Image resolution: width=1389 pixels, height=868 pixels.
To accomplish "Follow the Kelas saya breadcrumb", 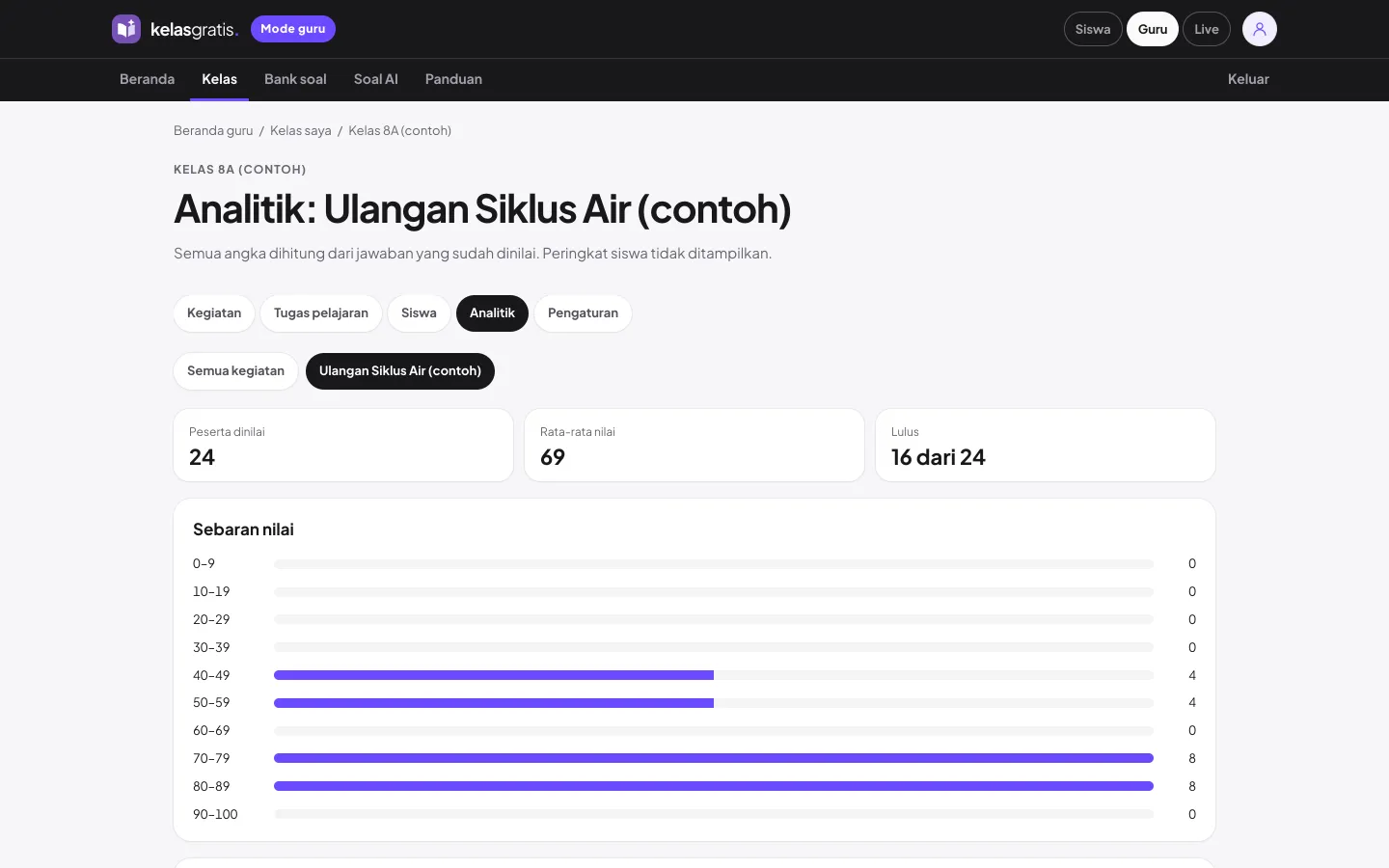I will pos(301,130).
